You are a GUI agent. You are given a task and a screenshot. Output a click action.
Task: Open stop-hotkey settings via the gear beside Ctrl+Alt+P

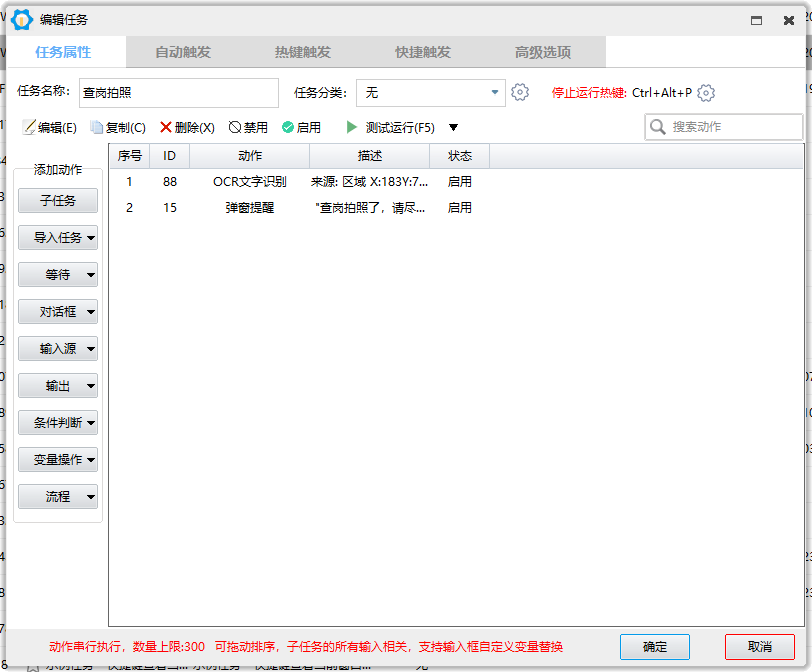point(706,93)
